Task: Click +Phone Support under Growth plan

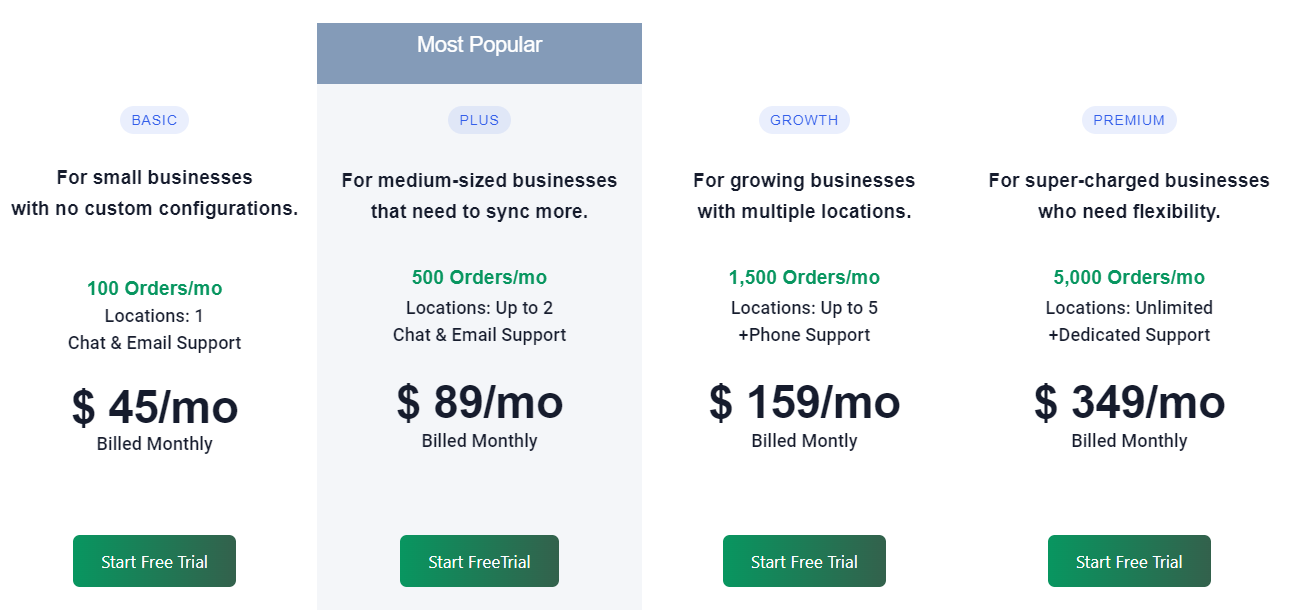Action: 804,335
